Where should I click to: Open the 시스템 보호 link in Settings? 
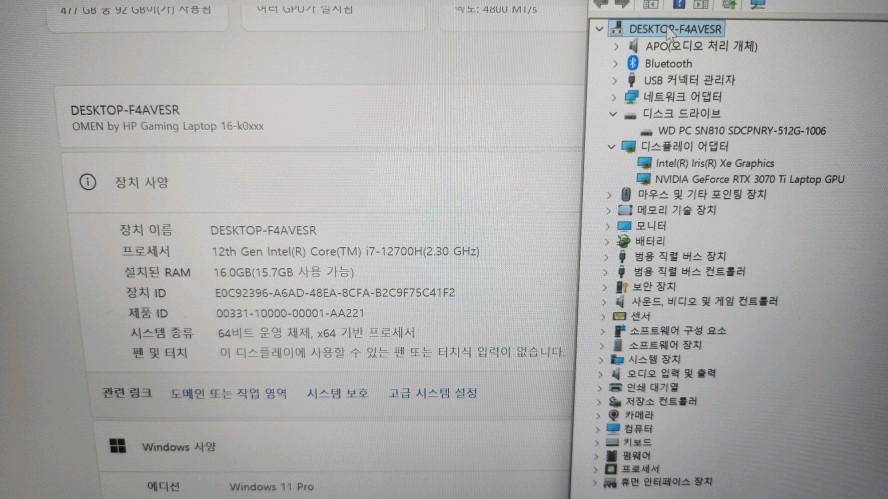(338, 393)
